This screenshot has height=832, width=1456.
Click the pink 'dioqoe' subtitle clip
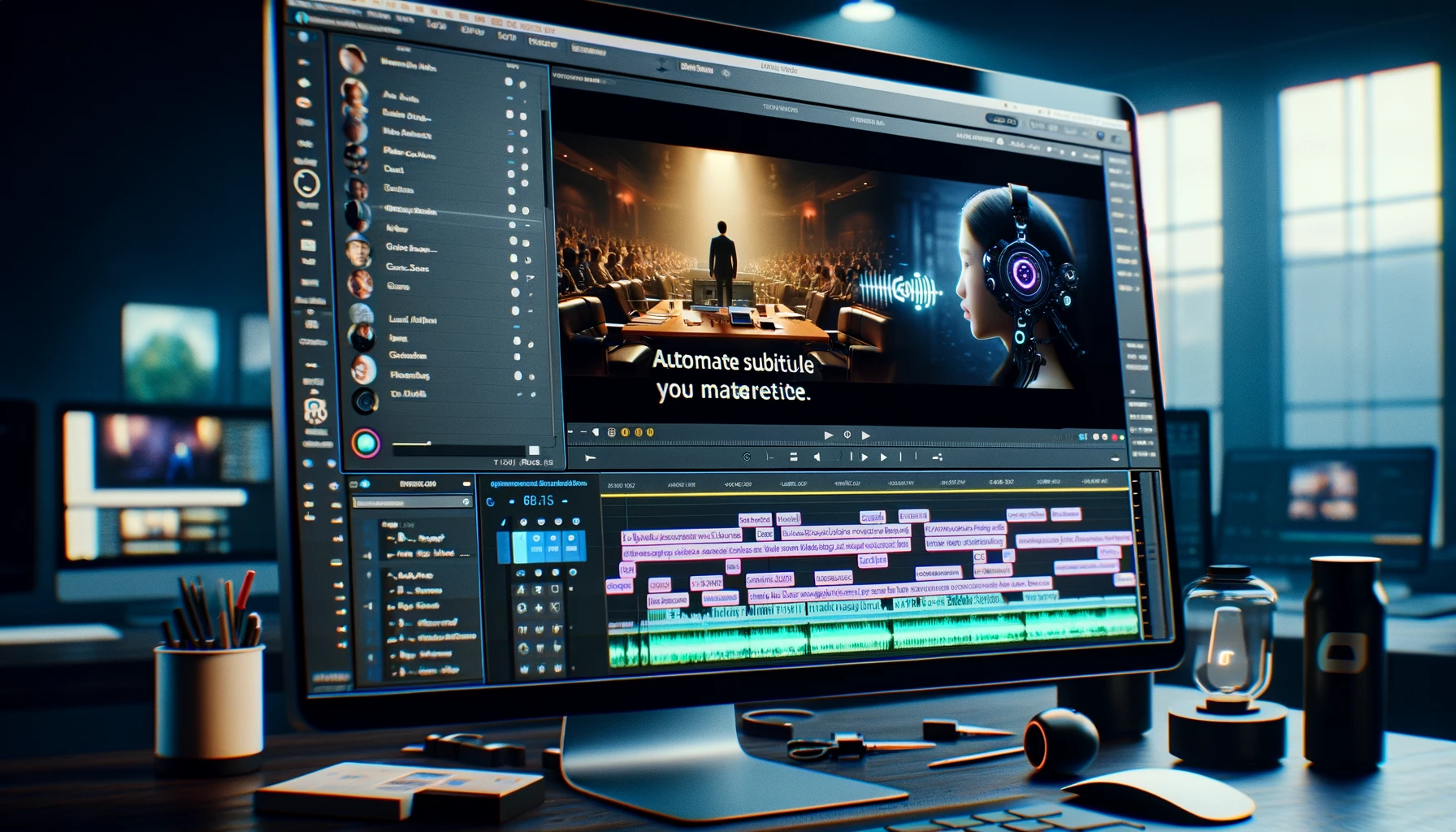(x=619, y=585)
